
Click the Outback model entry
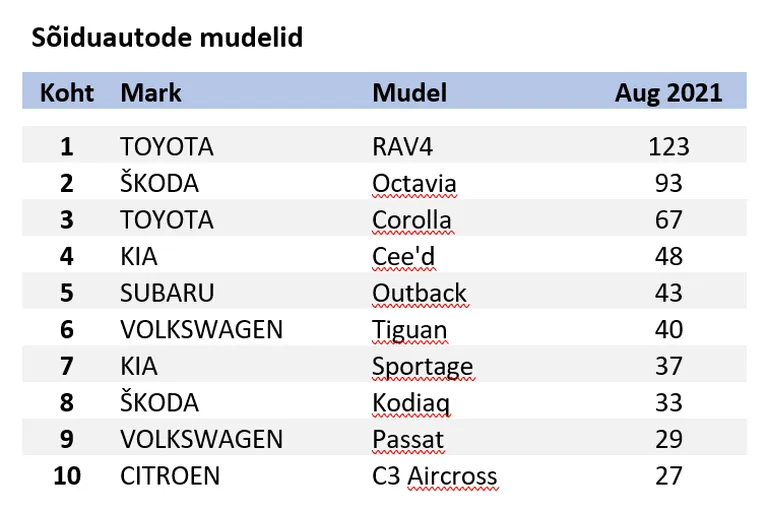420,293
